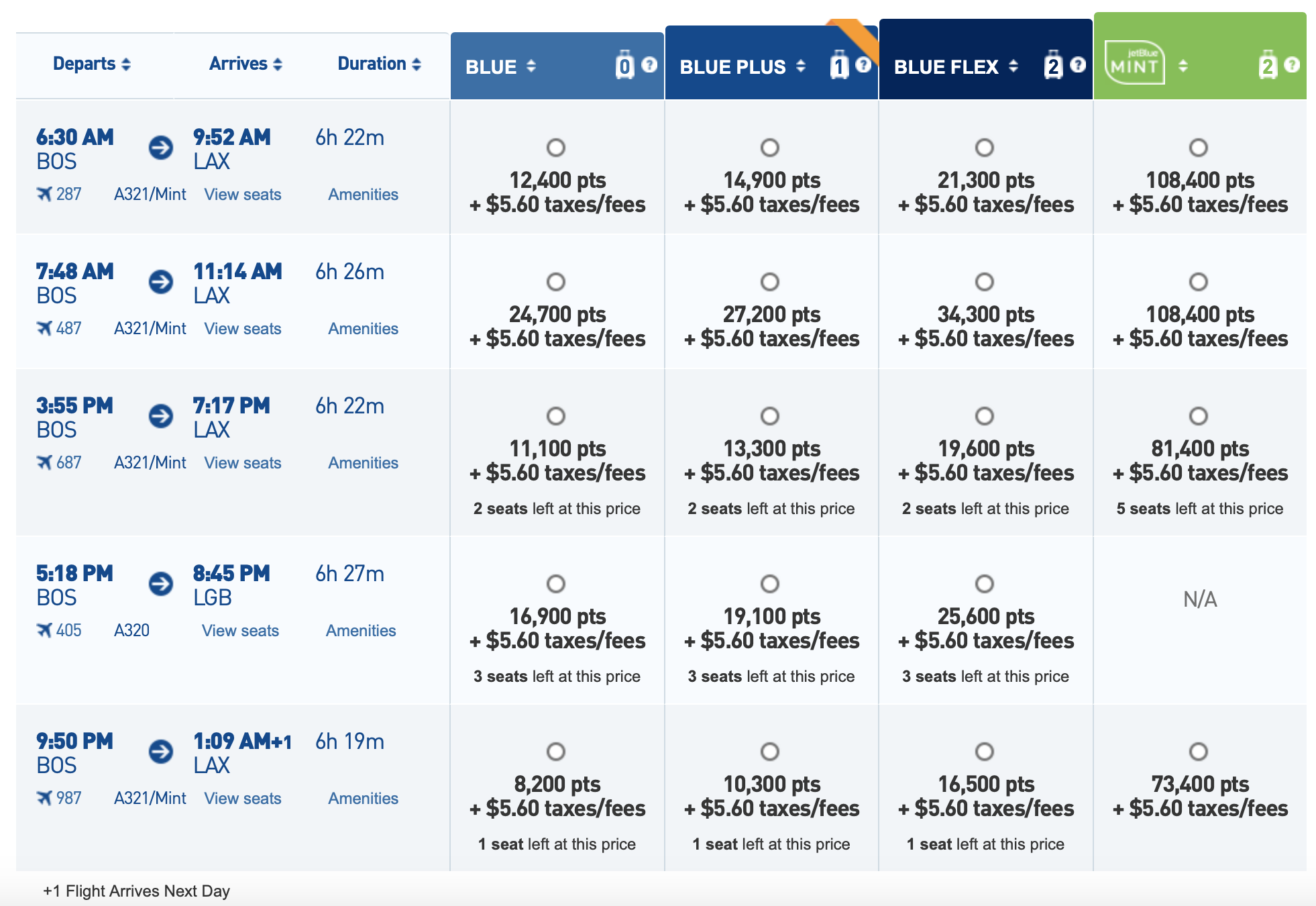
Task: Click the Blue Plus checked bag icon
Action: click(x=838, y=65)
